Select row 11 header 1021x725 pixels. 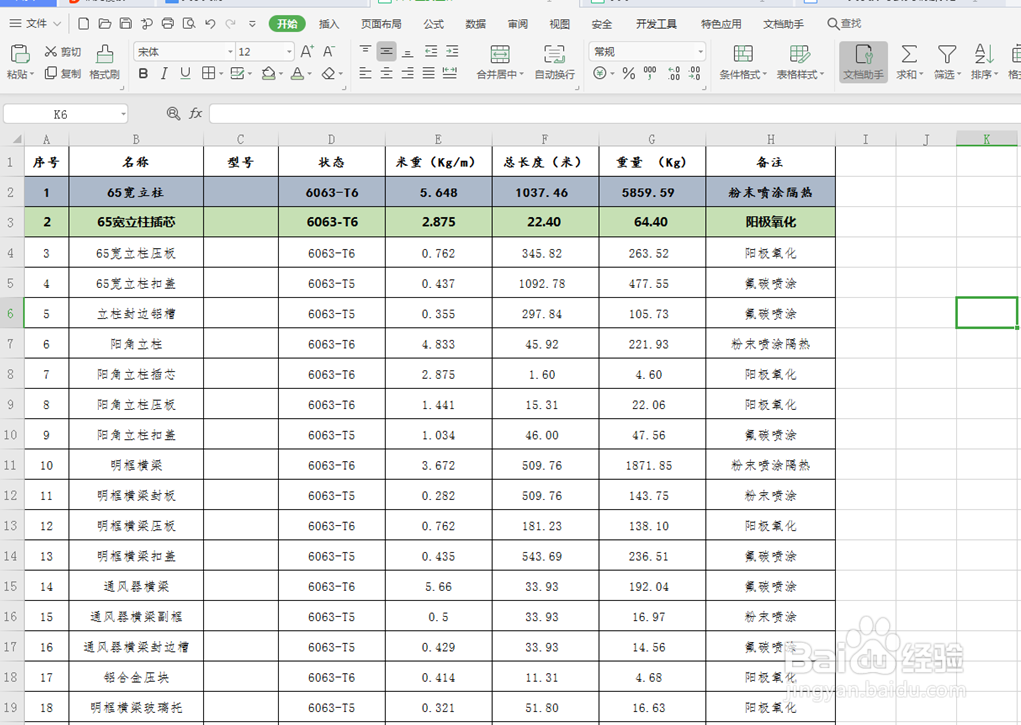coord(11,465)
